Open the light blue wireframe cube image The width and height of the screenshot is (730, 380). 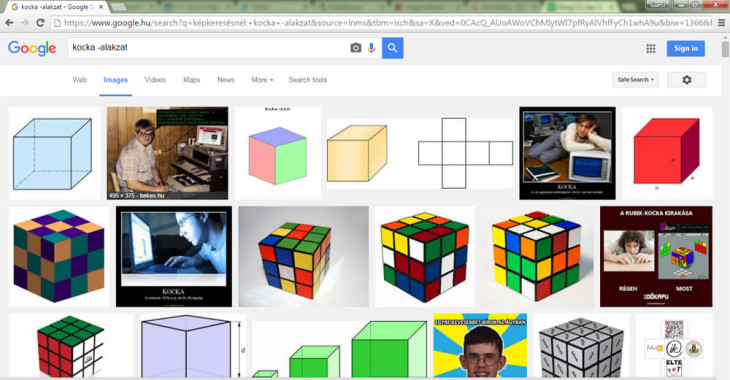[x=54, y=153]
